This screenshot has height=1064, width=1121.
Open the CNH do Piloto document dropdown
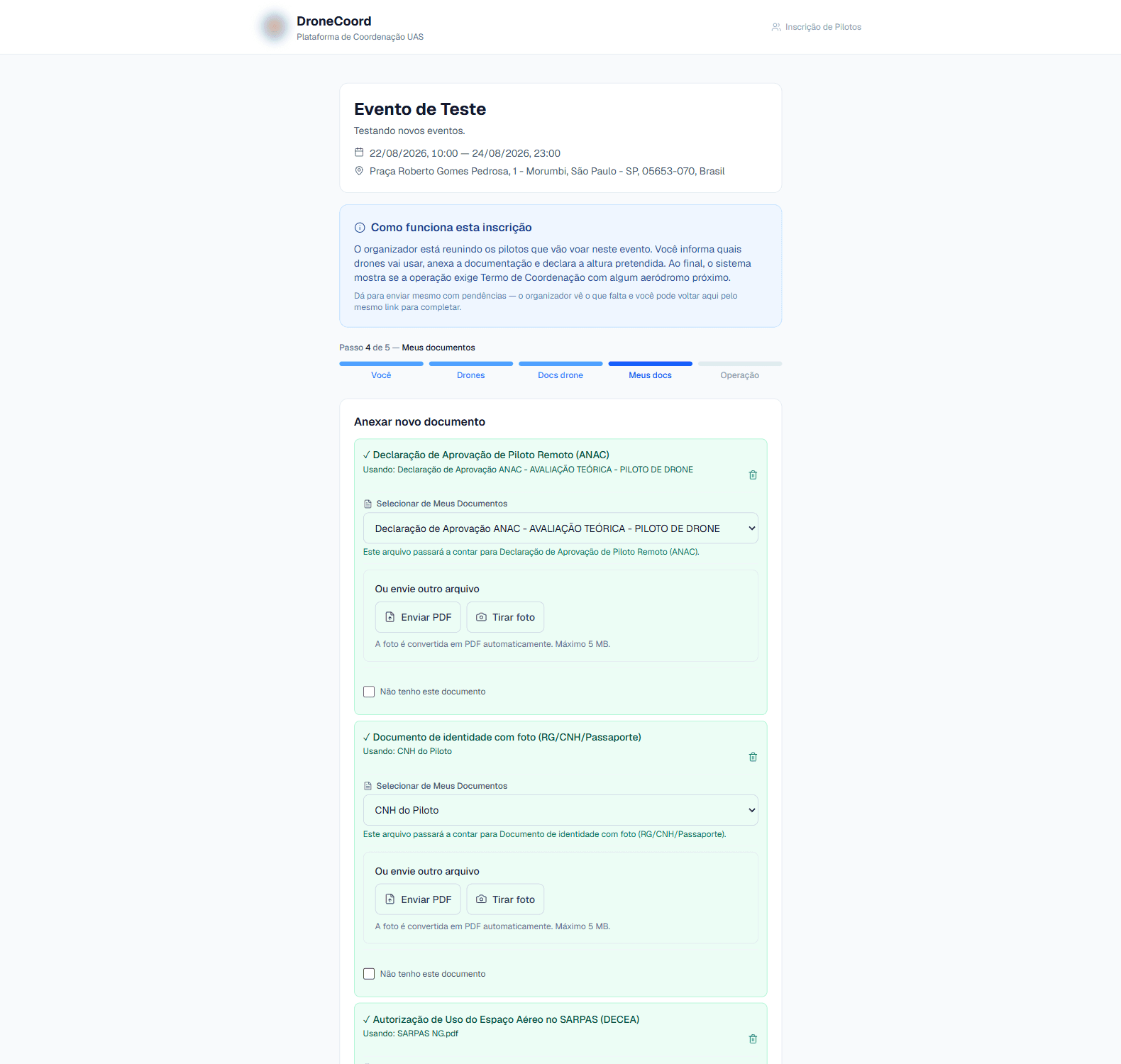coord(560,810)
